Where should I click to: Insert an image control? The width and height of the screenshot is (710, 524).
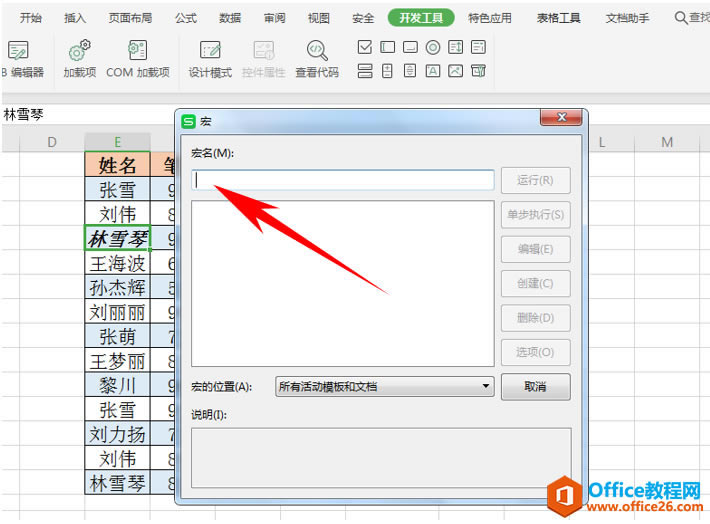point(456,71)
